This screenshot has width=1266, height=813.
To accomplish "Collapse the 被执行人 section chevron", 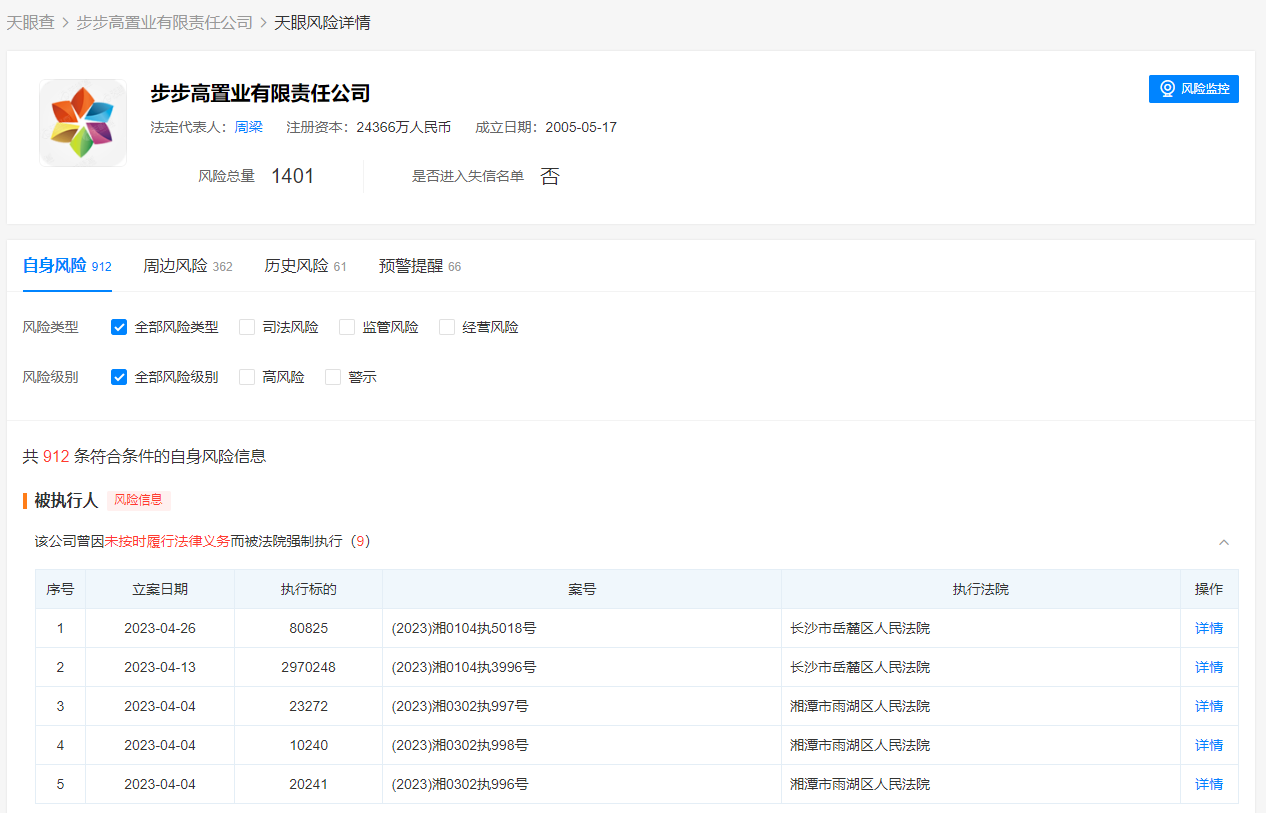I will coord(1223,542).
